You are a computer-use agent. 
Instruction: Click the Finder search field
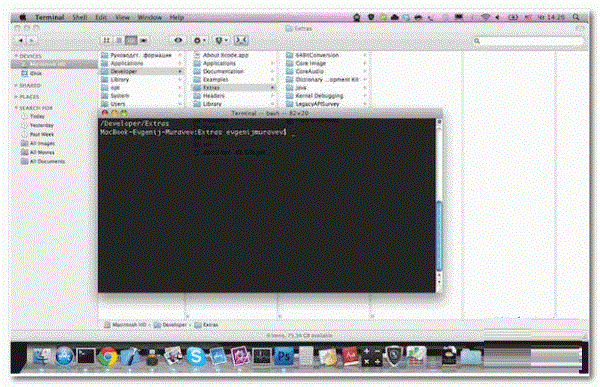(528, 41)
